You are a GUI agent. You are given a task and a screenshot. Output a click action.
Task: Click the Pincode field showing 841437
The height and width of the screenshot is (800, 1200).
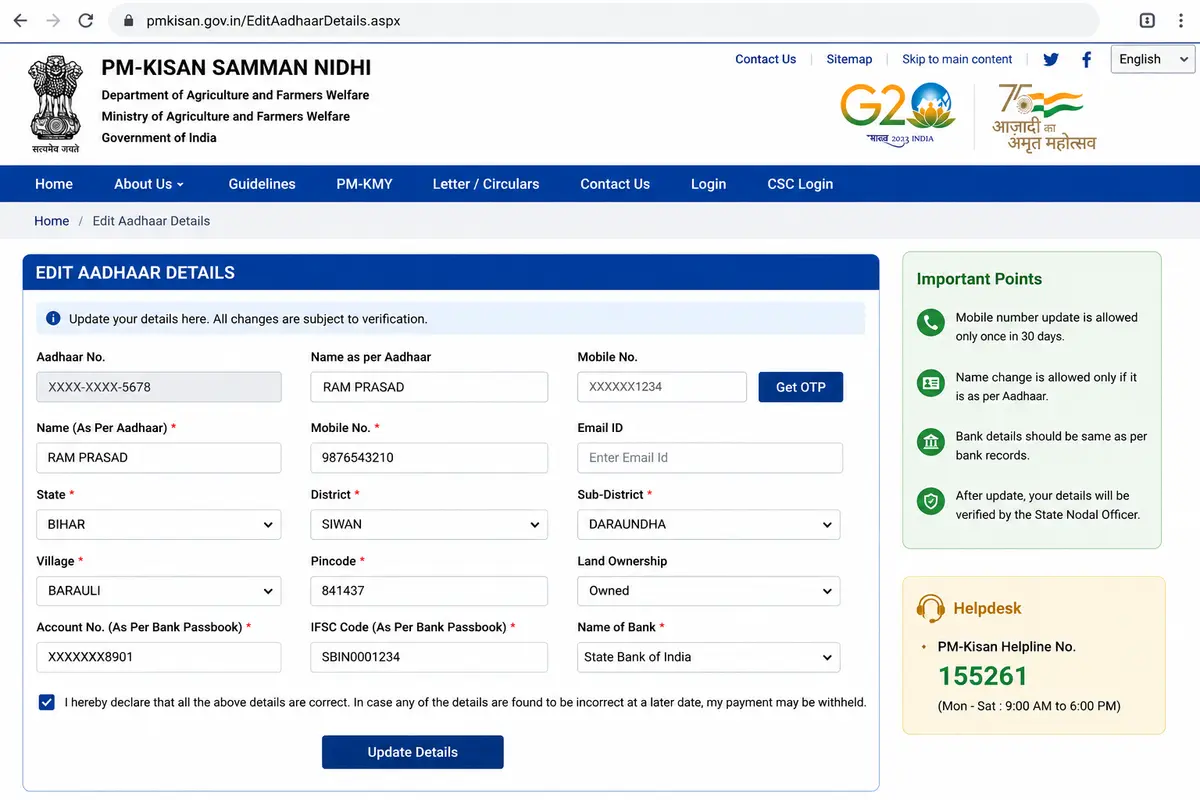click(429, 591)
